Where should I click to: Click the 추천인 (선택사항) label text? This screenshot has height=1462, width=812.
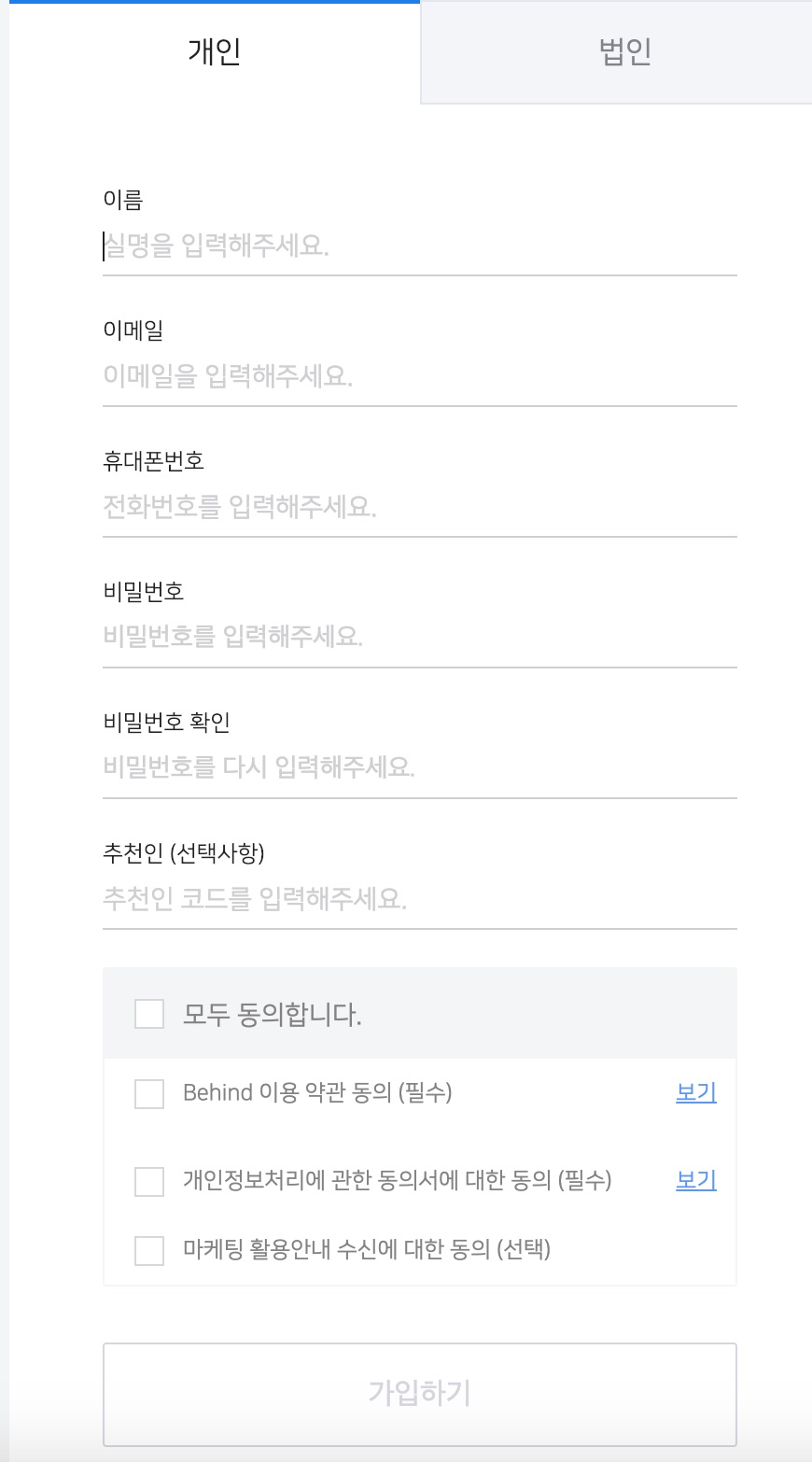coord(184,853)
